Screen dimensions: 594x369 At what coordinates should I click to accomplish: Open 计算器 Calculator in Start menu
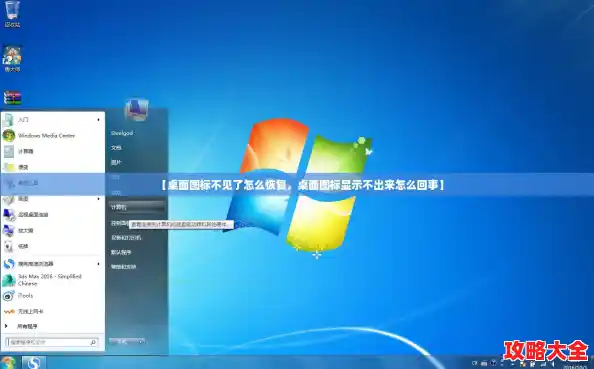(53, 152)
